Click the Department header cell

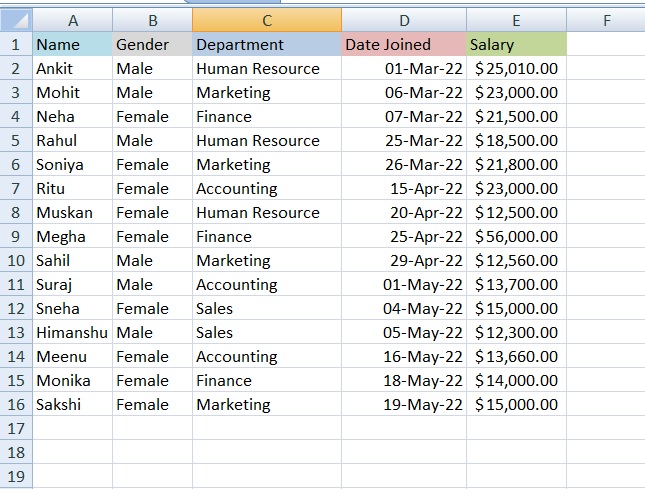[266, 44]
